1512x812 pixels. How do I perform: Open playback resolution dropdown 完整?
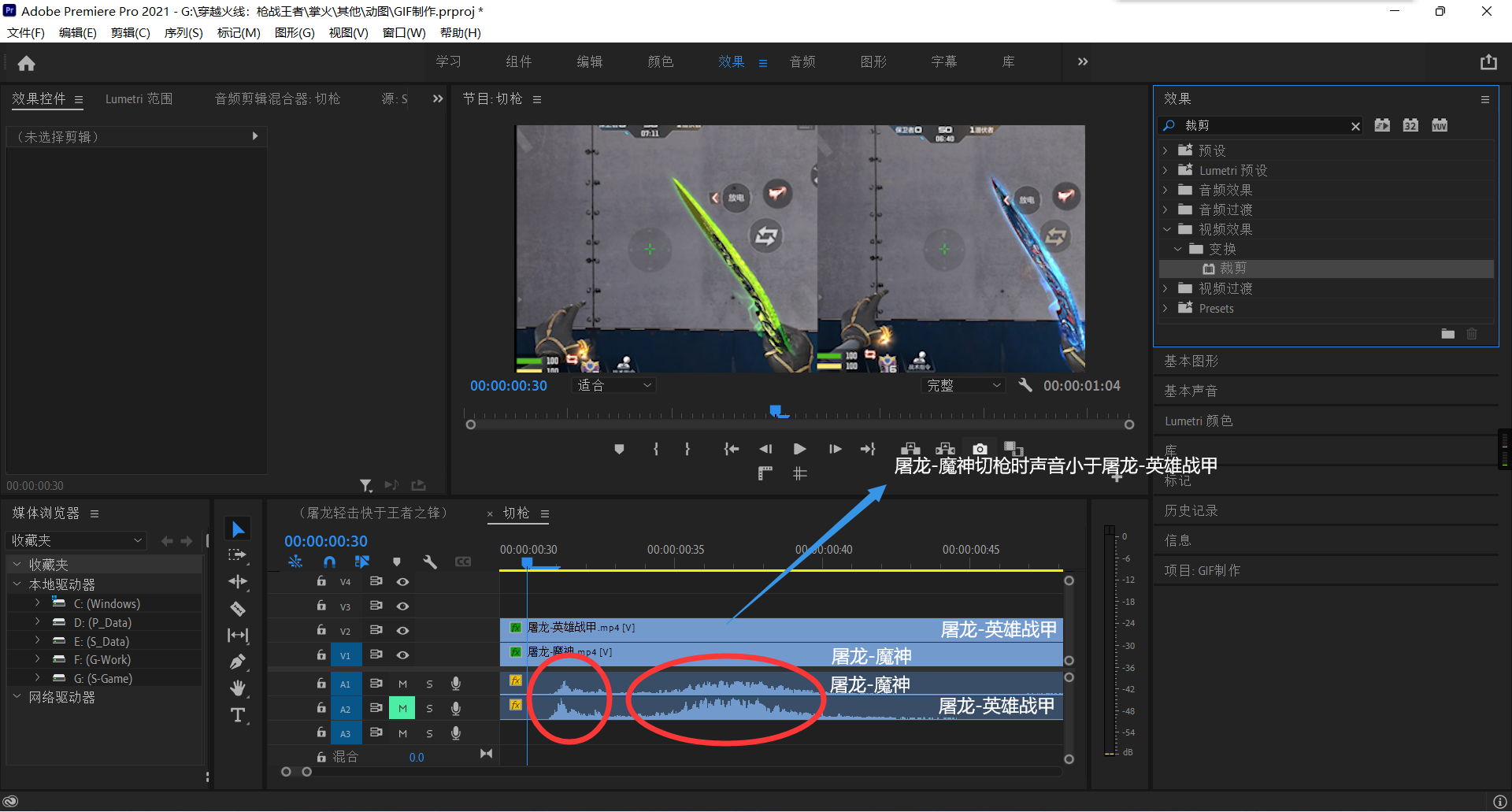[x=963, y=385]
